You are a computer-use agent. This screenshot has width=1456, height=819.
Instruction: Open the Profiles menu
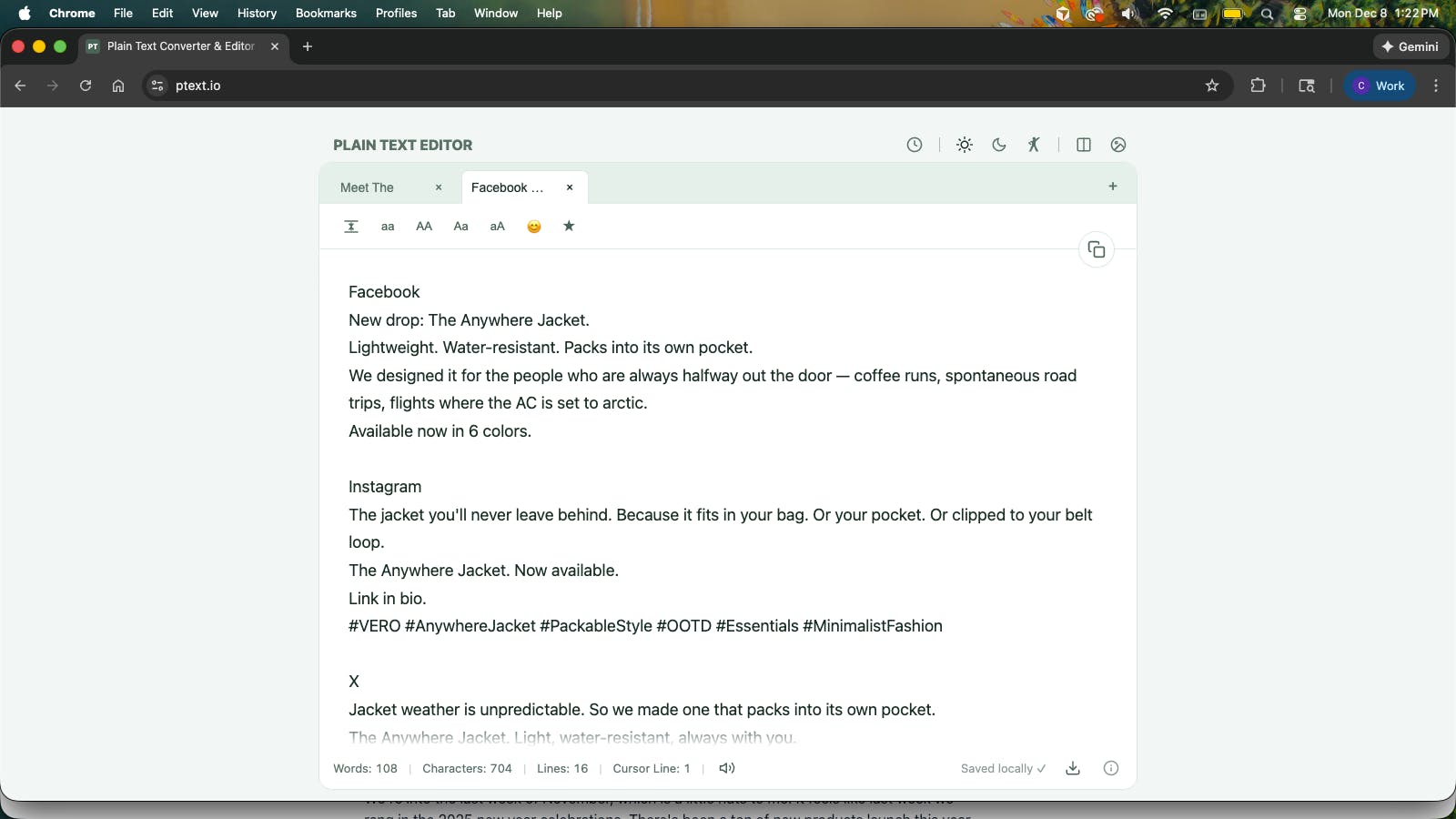pyautogui.click(x=396, y=13)
